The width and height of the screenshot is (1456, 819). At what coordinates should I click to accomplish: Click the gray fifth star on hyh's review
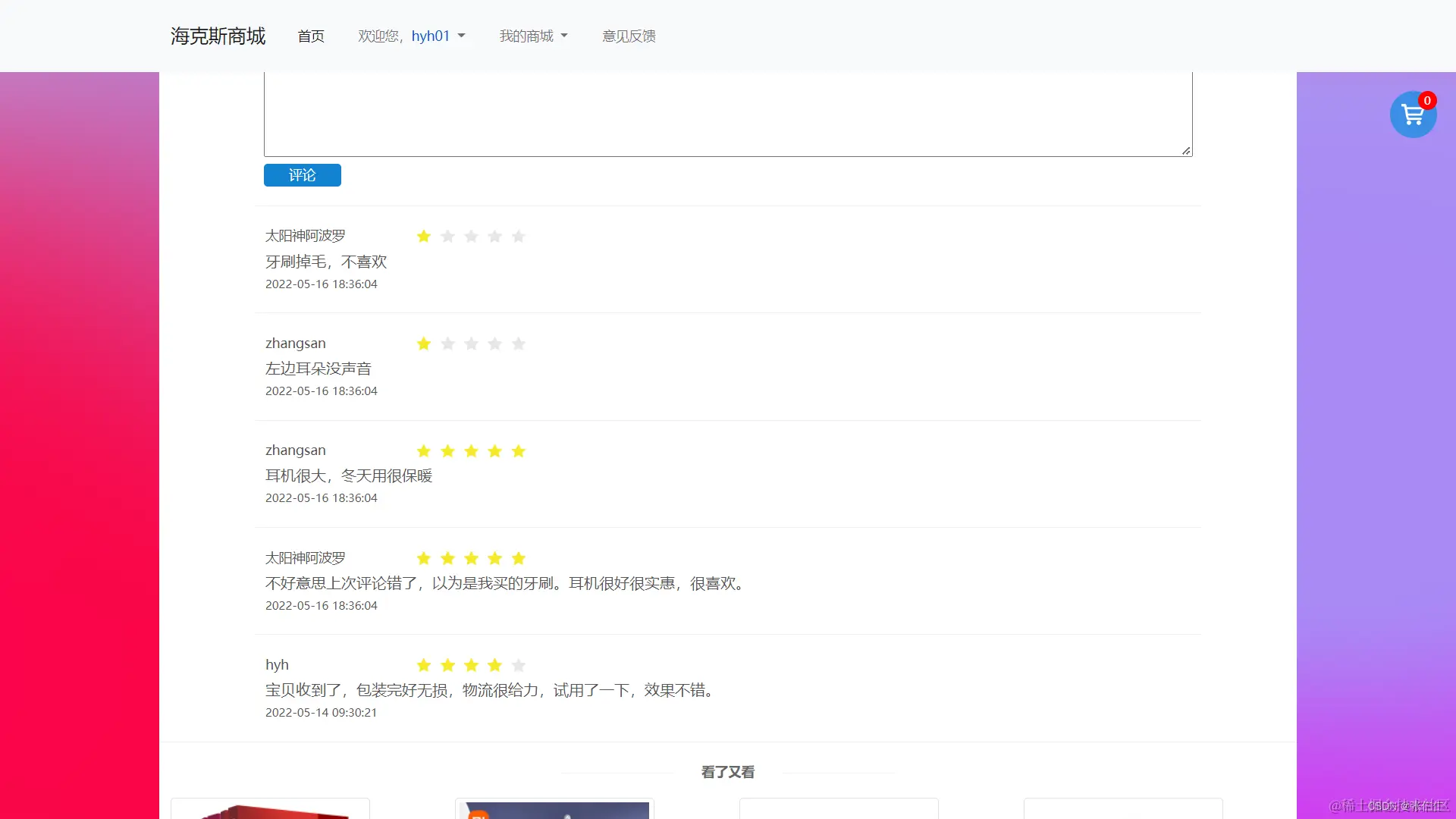[518, 665]
